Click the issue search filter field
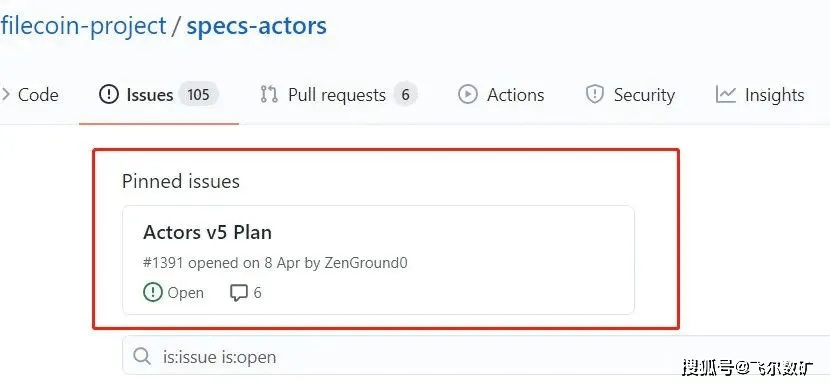The height and width of the screenshot is (385, 830). (476, 355)
